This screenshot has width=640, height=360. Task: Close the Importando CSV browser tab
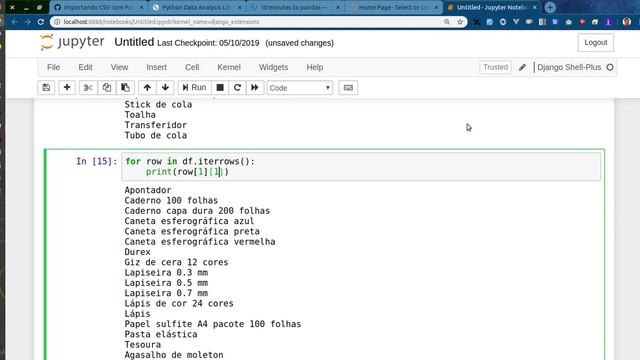point(142,7)
